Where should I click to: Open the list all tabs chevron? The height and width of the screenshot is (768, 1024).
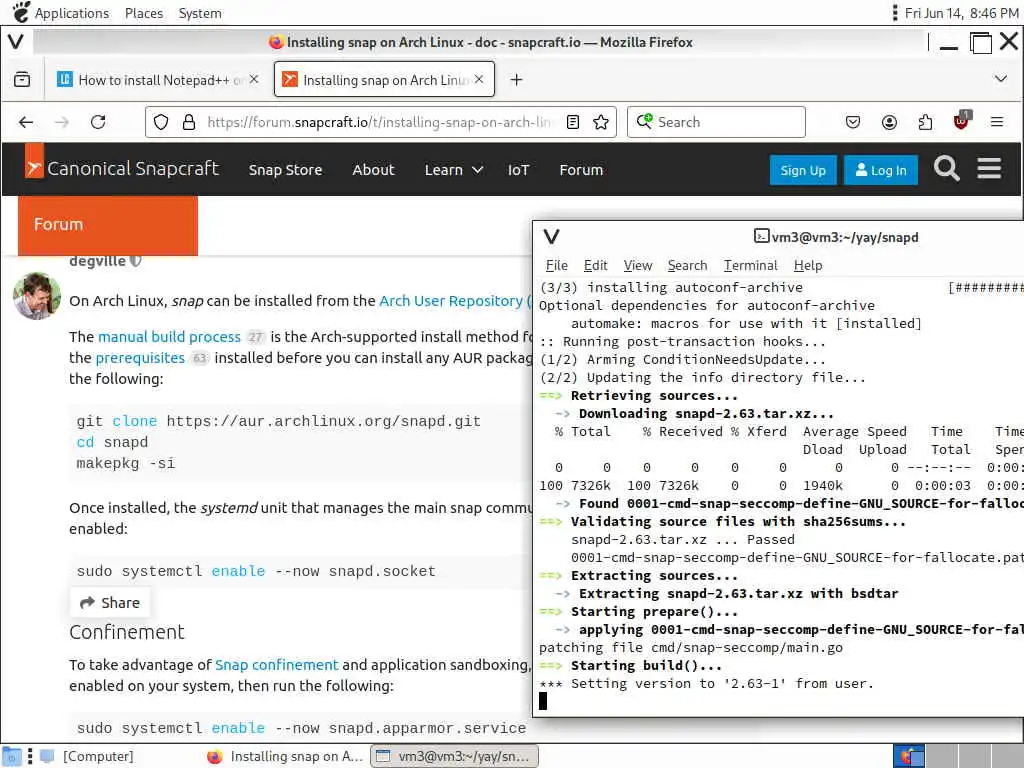[1000, 79]
